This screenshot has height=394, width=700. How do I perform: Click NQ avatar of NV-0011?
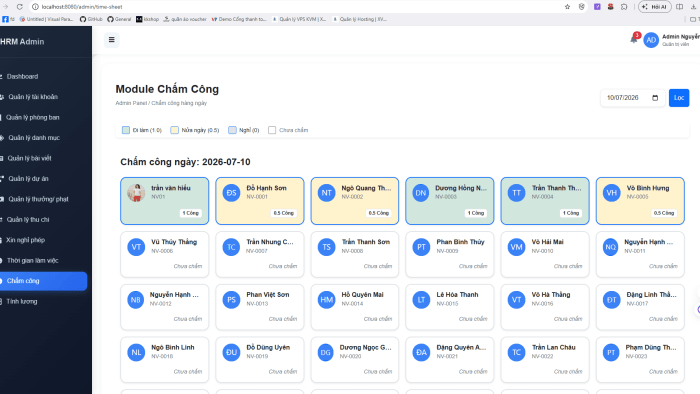(610, 247)
